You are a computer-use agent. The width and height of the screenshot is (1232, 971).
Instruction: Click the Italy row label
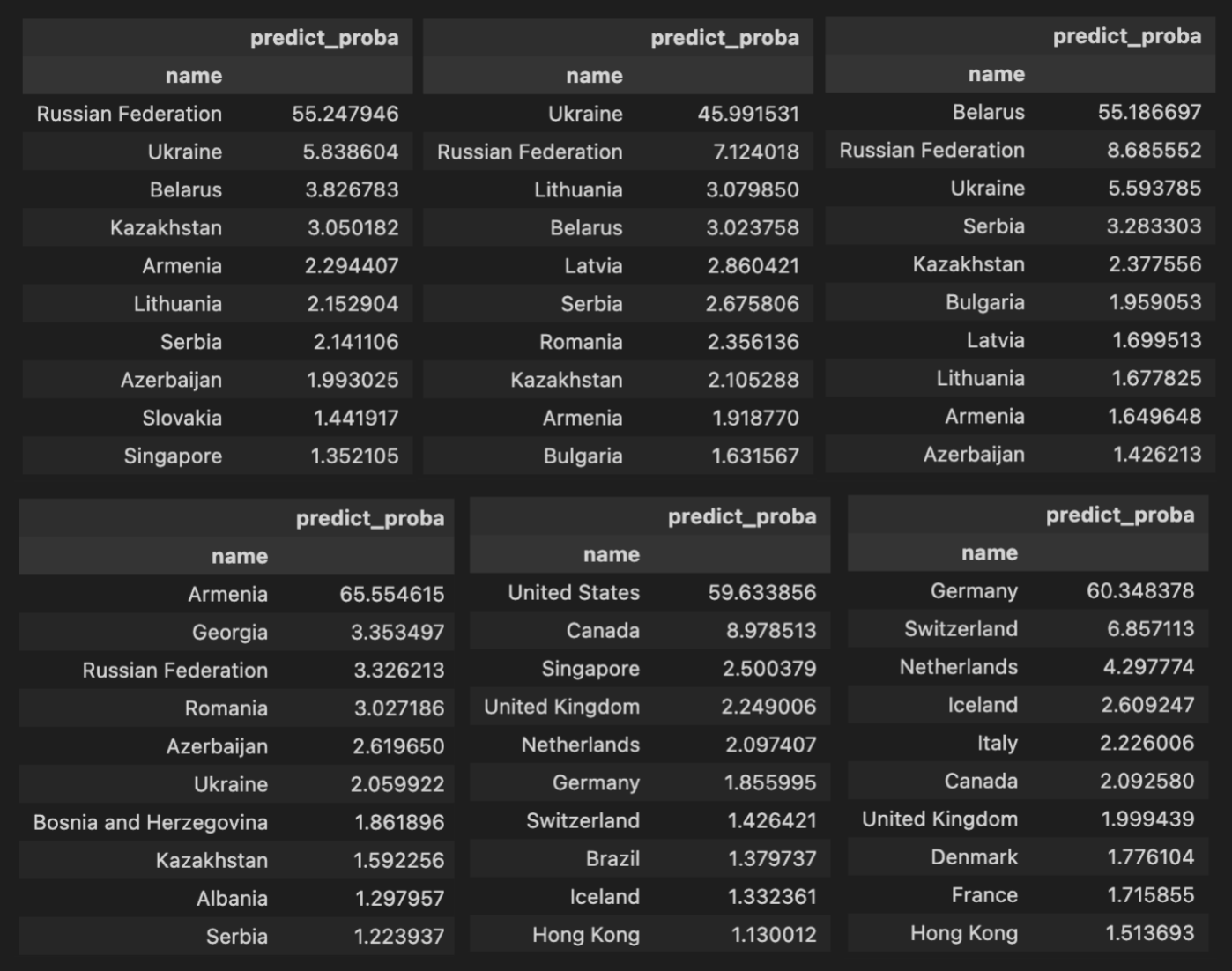[997, 743]
